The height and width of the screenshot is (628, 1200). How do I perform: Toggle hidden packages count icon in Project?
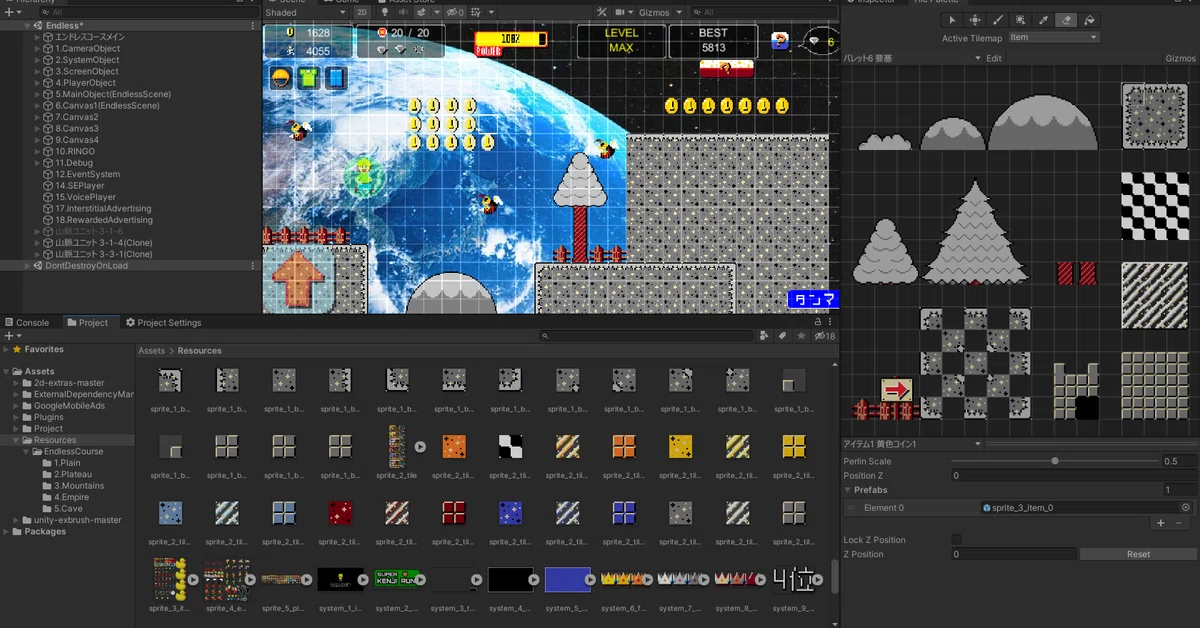[x=824, y=336]
